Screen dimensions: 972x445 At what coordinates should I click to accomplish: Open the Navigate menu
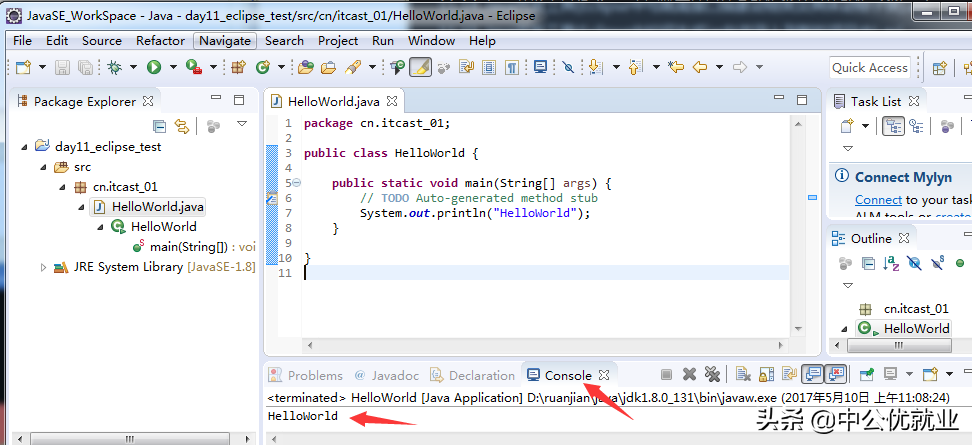pos(225,41)
